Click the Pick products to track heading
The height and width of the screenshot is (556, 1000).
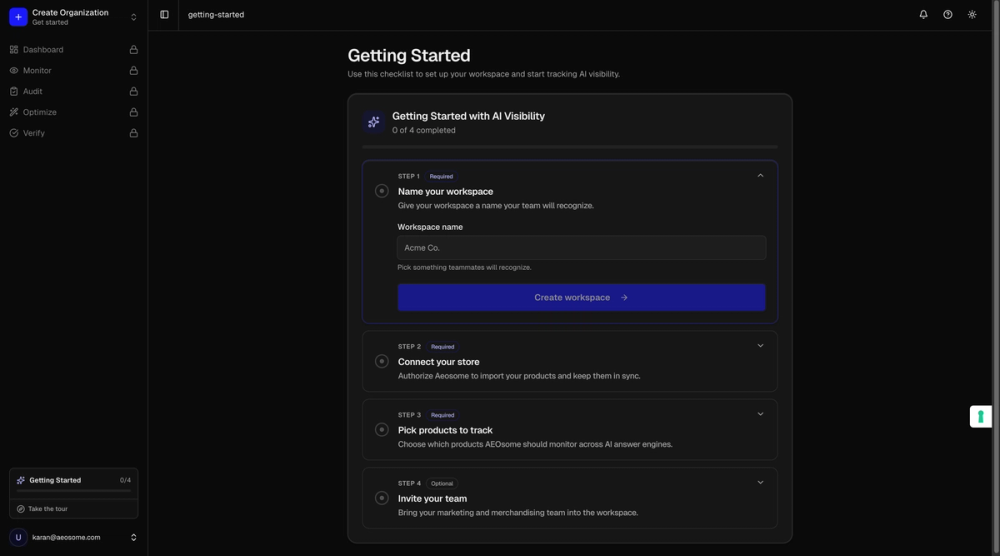click(x=445, y=430)
